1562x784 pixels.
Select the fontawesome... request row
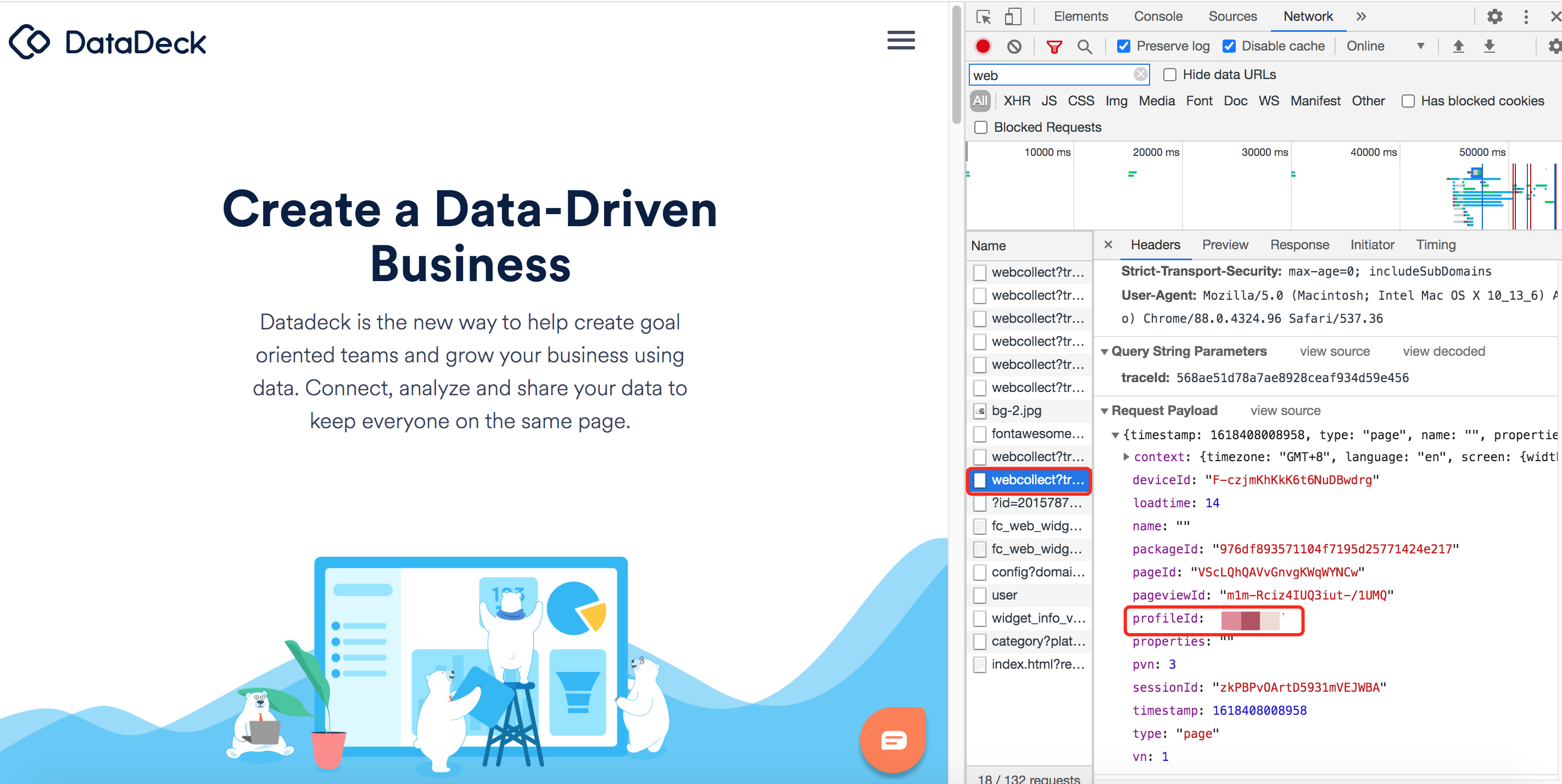(1029, 434)
